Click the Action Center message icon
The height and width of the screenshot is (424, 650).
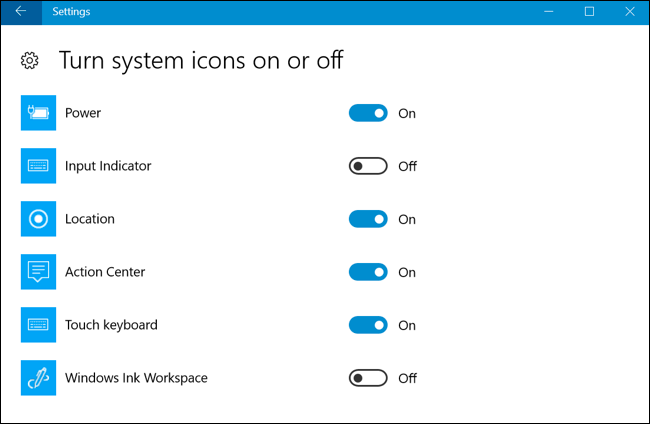(x=40, y=272)
